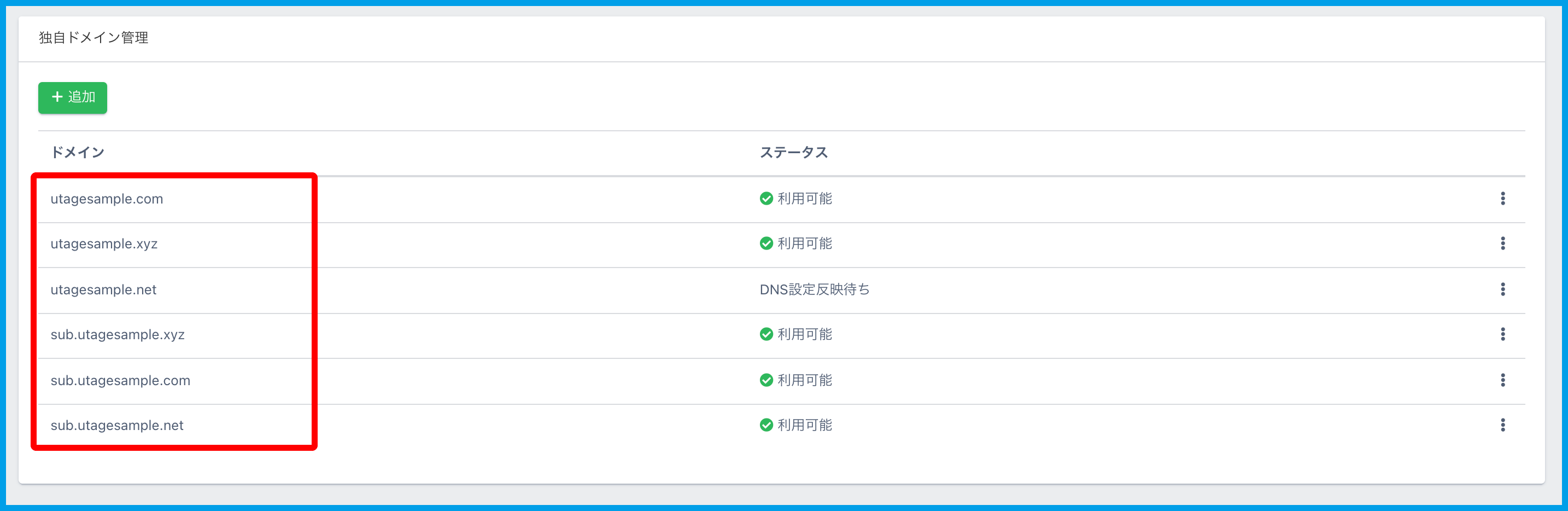Click the ドメイン column header
Screen dimensions: 1568x511
(x=77, y=152)
